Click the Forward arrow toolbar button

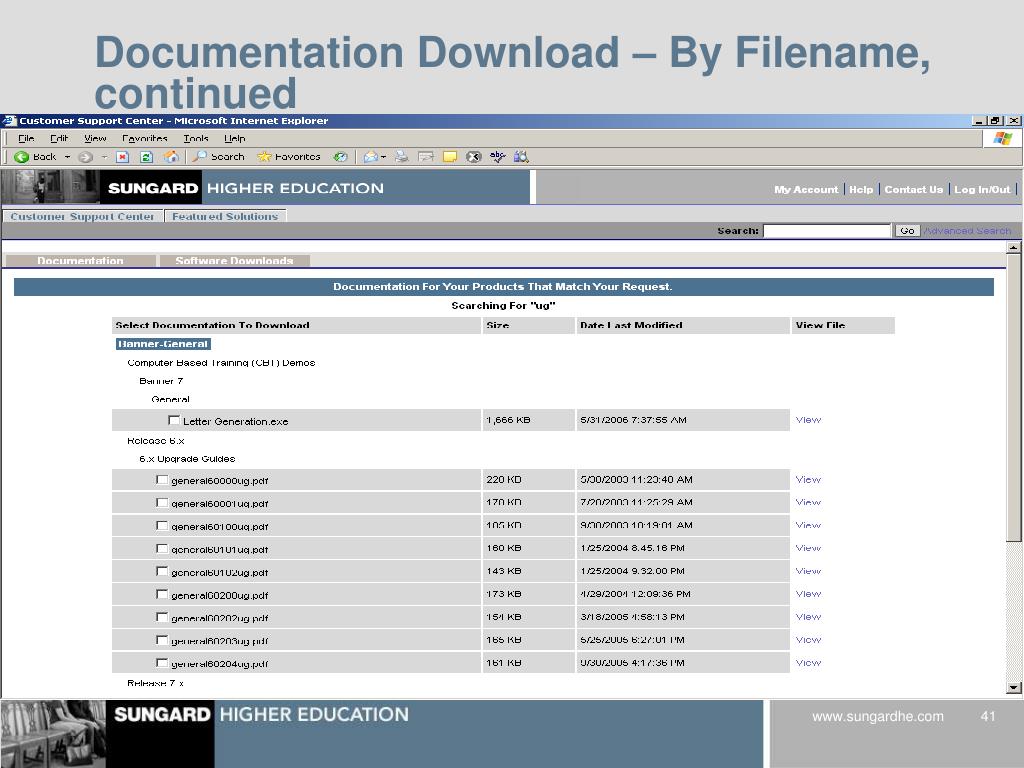pyautogui.click(x=85, y=157)
